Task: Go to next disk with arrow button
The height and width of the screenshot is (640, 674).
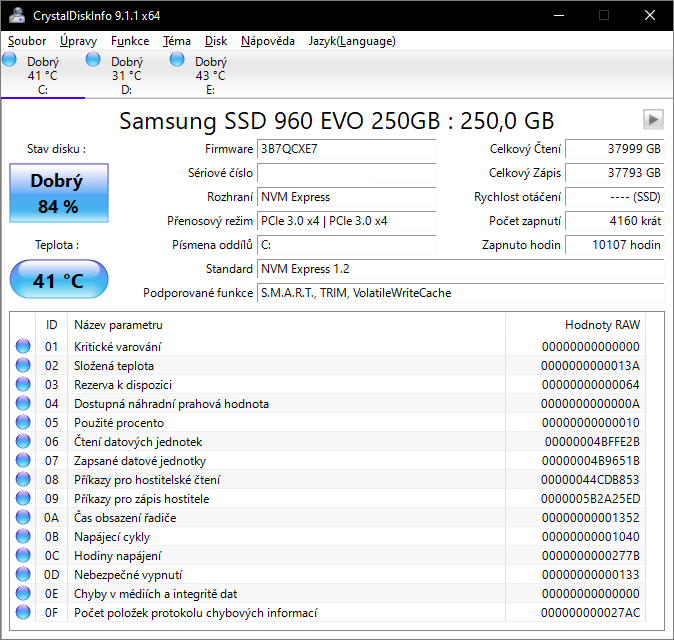Action: tap(653, 119)
